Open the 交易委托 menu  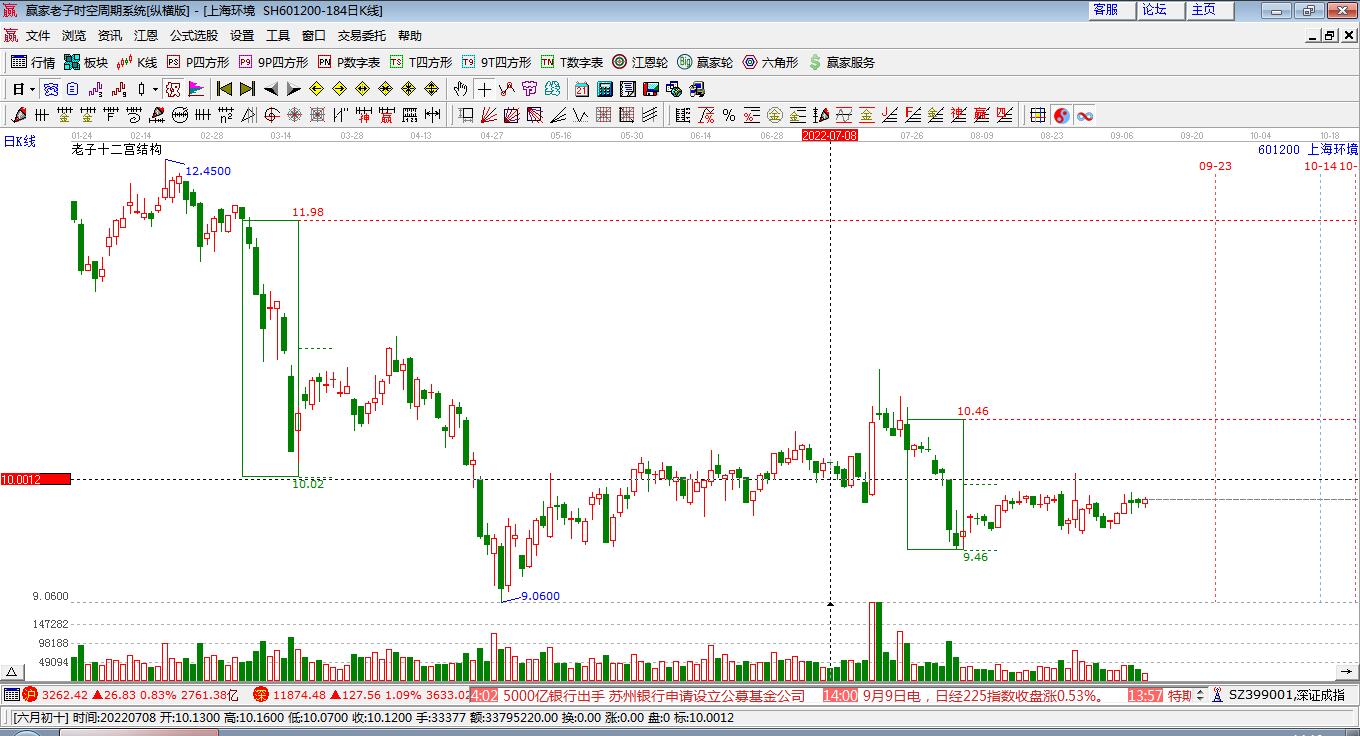(361, 36)
